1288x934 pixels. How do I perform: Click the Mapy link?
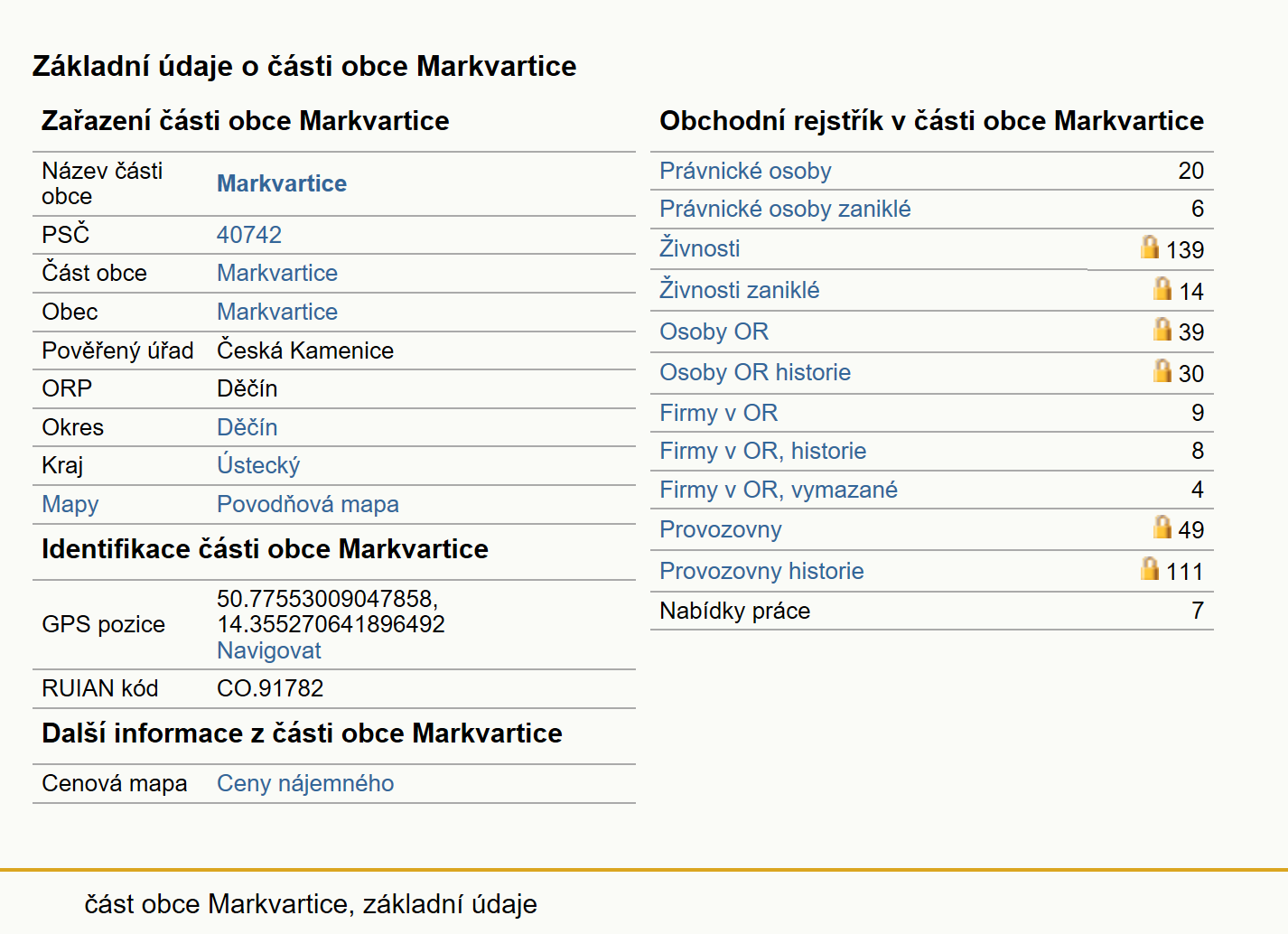[70, 504]
